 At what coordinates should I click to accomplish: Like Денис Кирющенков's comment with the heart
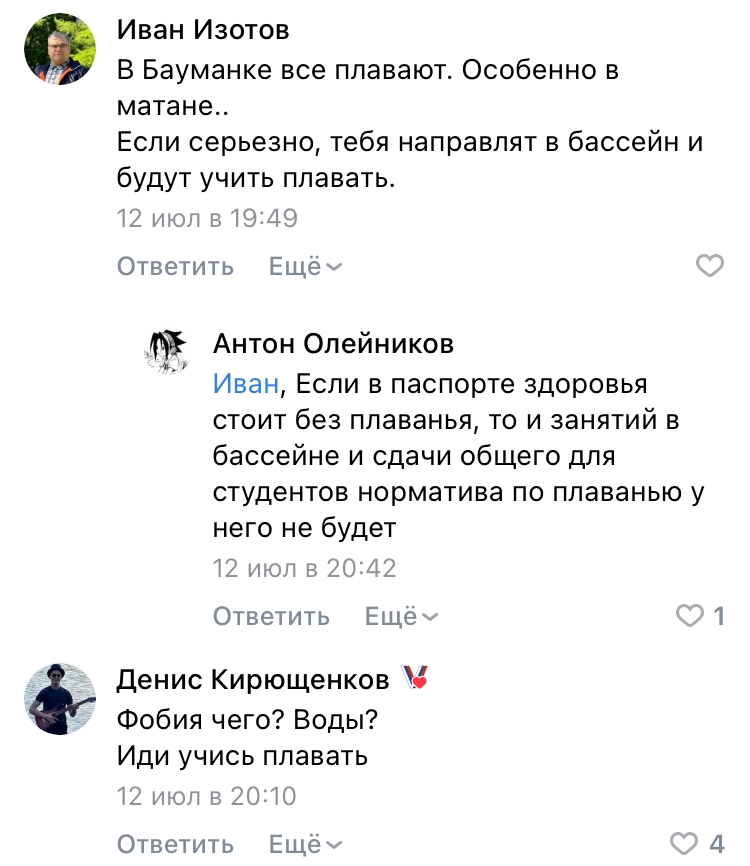tap(683, 842)
